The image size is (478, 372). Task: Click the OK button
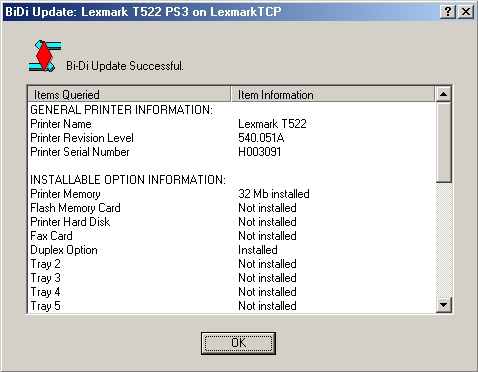238,343
